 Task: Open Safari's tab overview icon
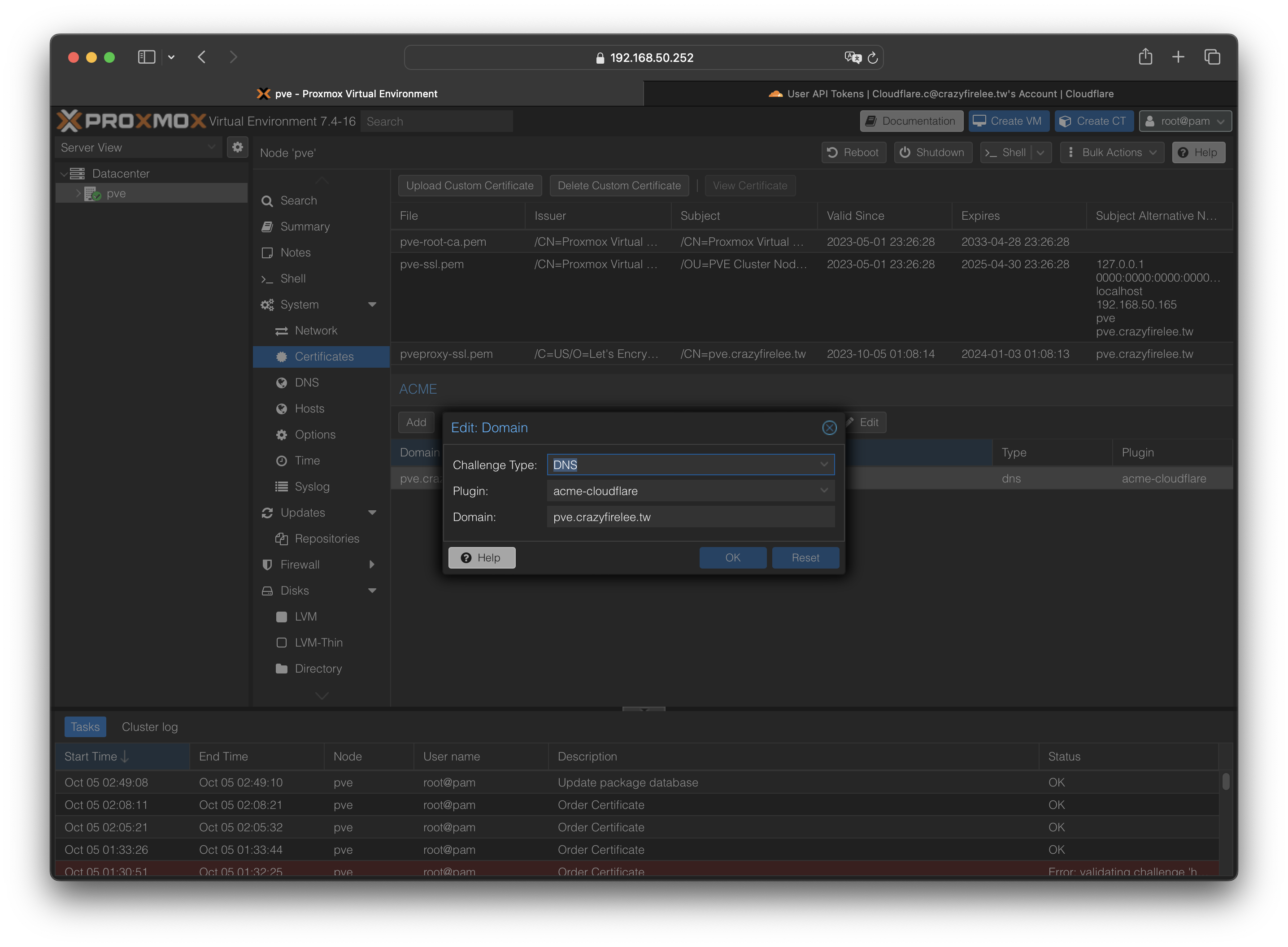click(x=1212, y=57)
